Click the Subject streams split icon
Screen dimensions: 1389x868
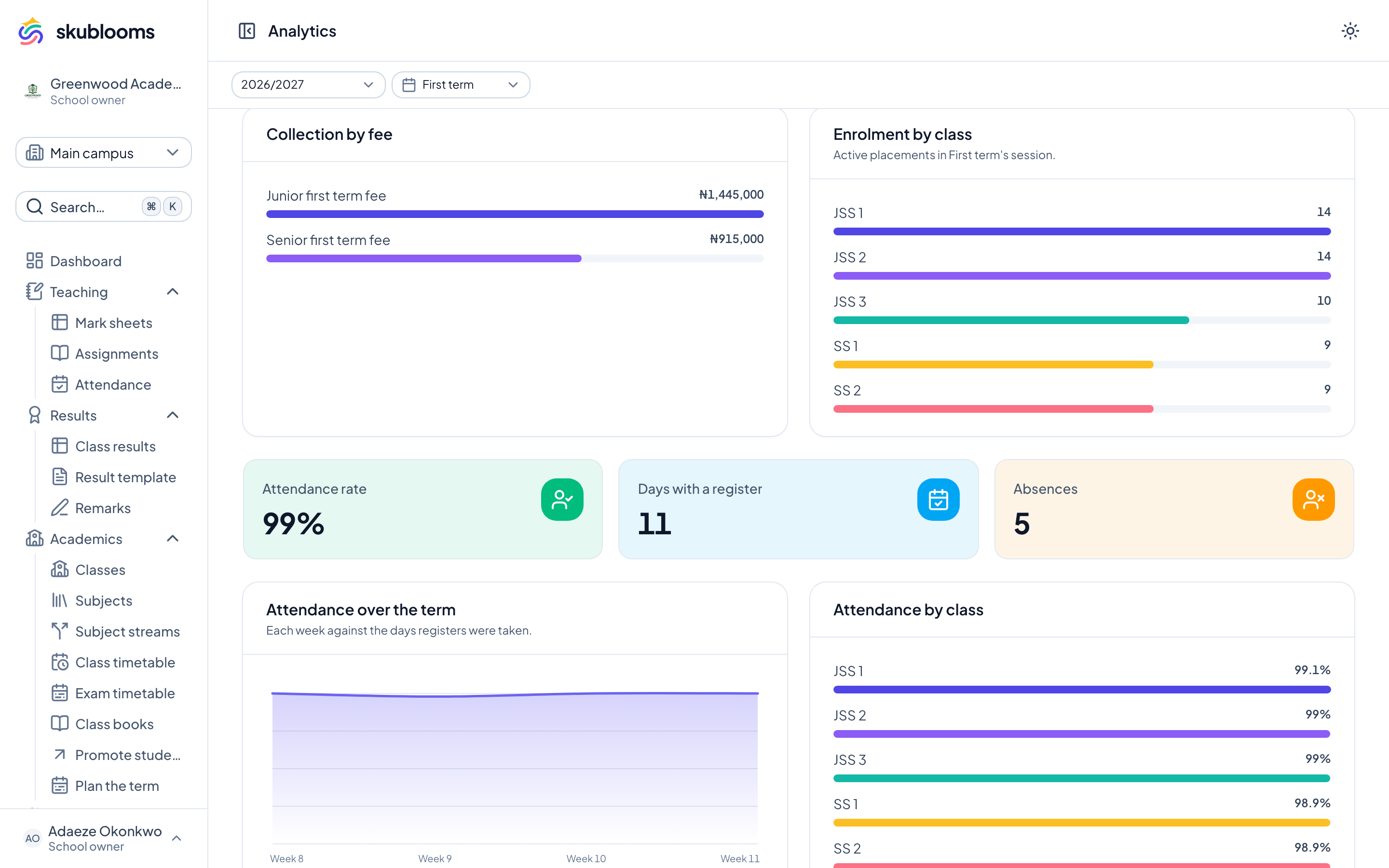tap(60, 632)
